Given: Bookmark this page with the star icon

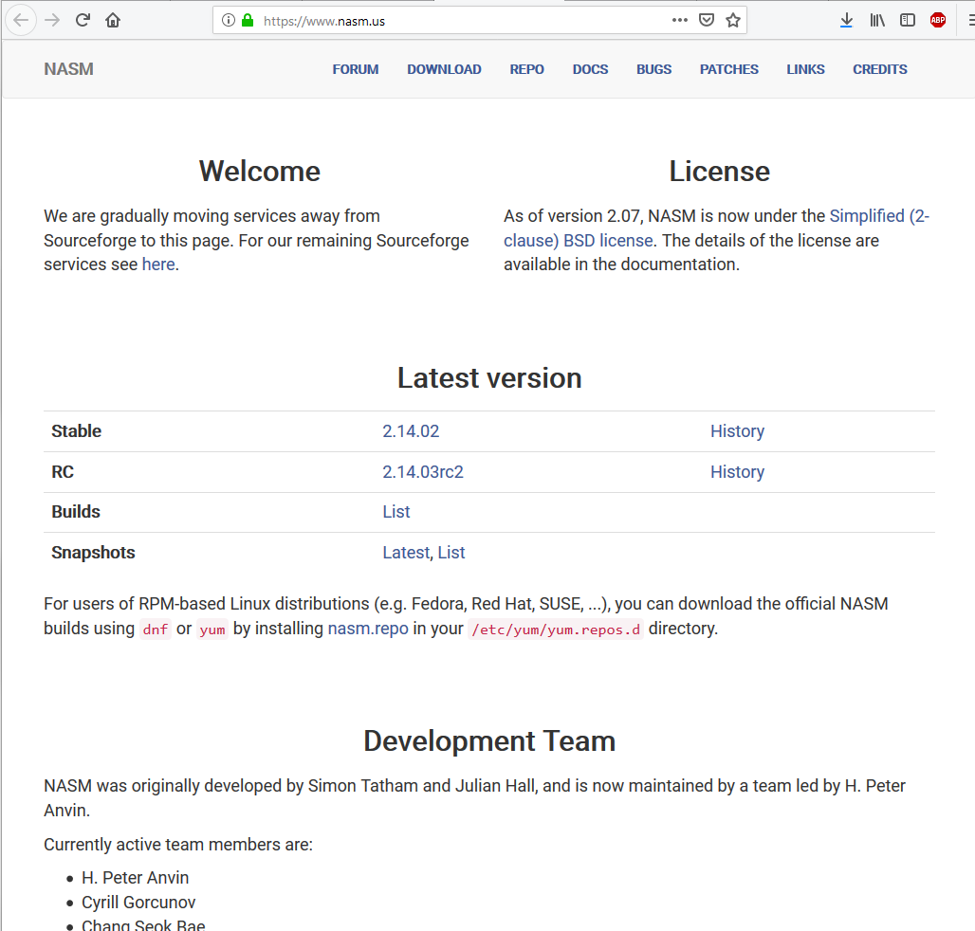Looking at the screenshot, I should (733, 21).
